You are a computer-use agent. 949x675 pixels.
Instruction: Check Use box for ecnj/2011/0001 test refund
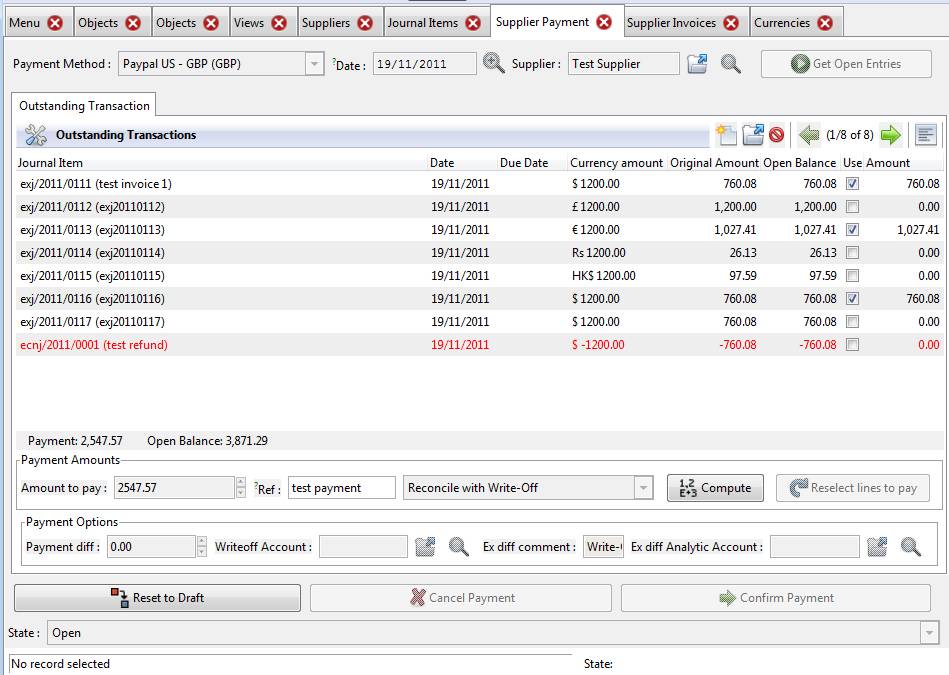point(852,345)
